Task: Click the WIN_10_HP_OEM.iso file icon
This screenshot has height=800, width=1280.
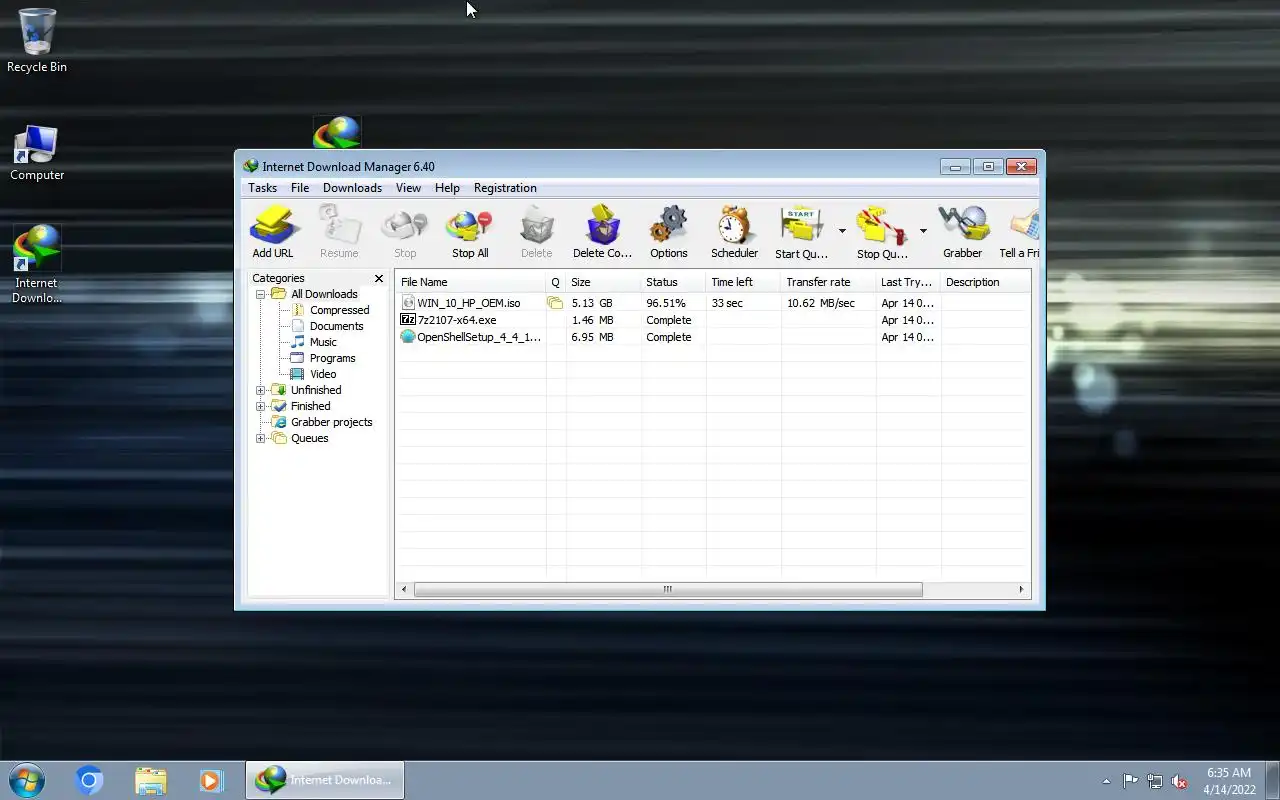Action: [407, 303]
